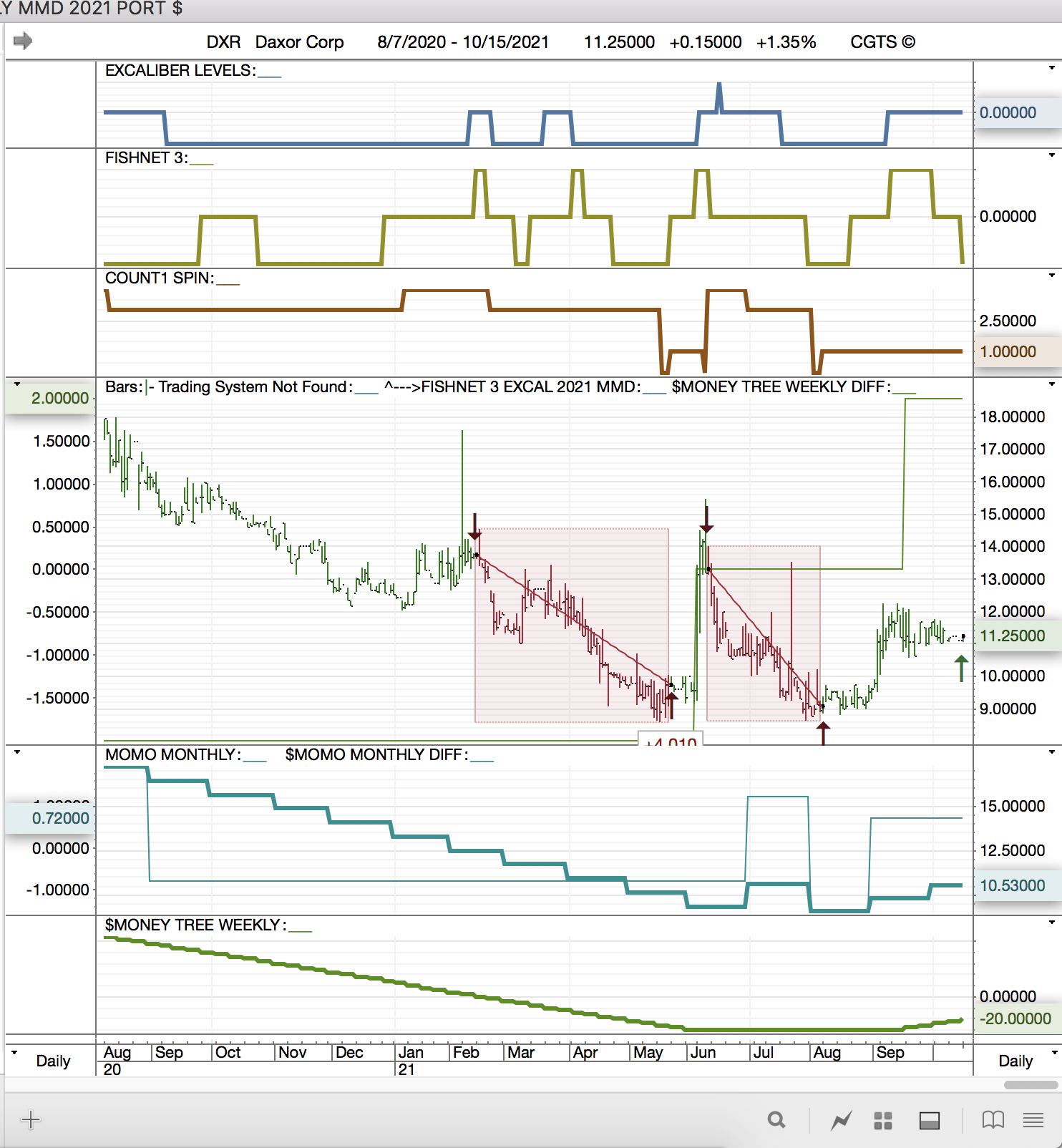Click the list lines icon at bottom right
The width and height of the screenshot is (1062, 1148).
pyautogui.click(x=1033, y=1120)
